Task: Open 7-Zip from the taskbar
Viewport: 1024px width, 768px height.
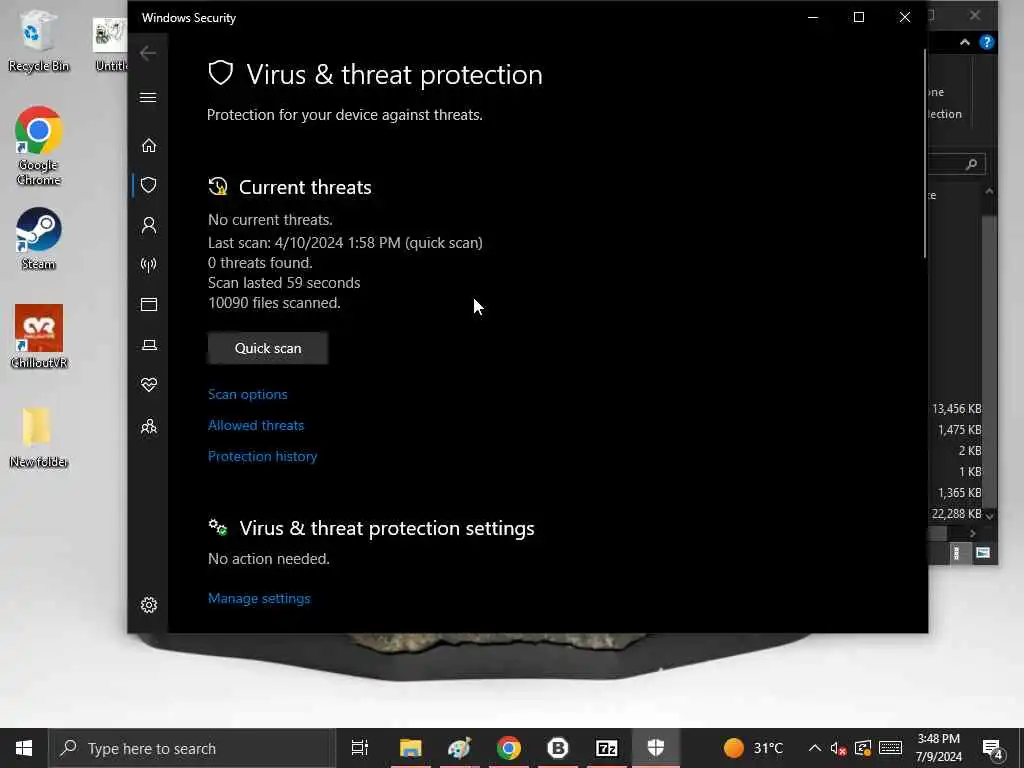Action: (607, 748)
